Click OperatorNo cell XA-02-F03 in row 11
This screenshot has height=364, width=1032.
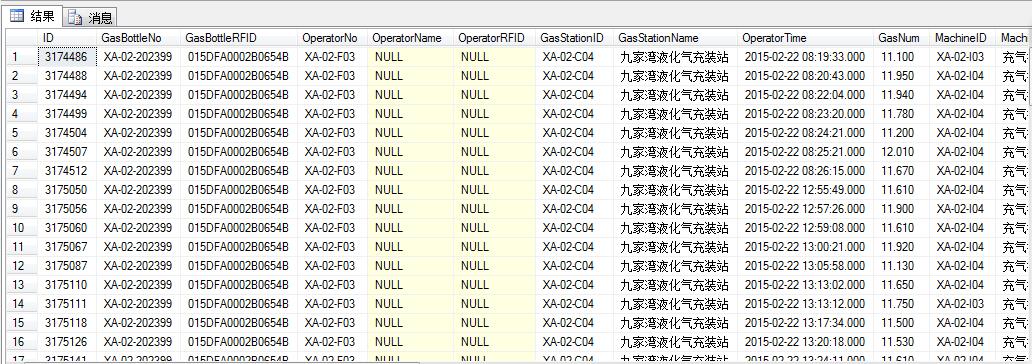333,247
